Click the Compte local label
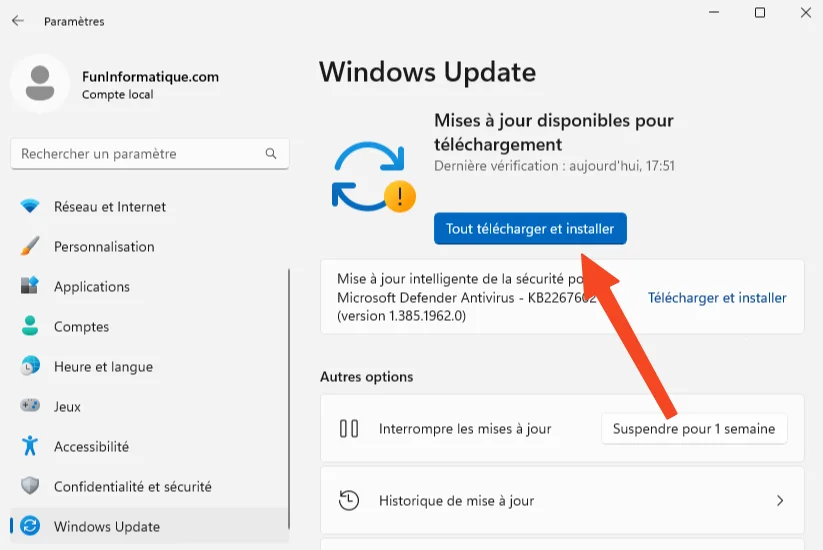The width and height of the screenshot is (823, 550). pyautogui.click(x=118, y=94)
